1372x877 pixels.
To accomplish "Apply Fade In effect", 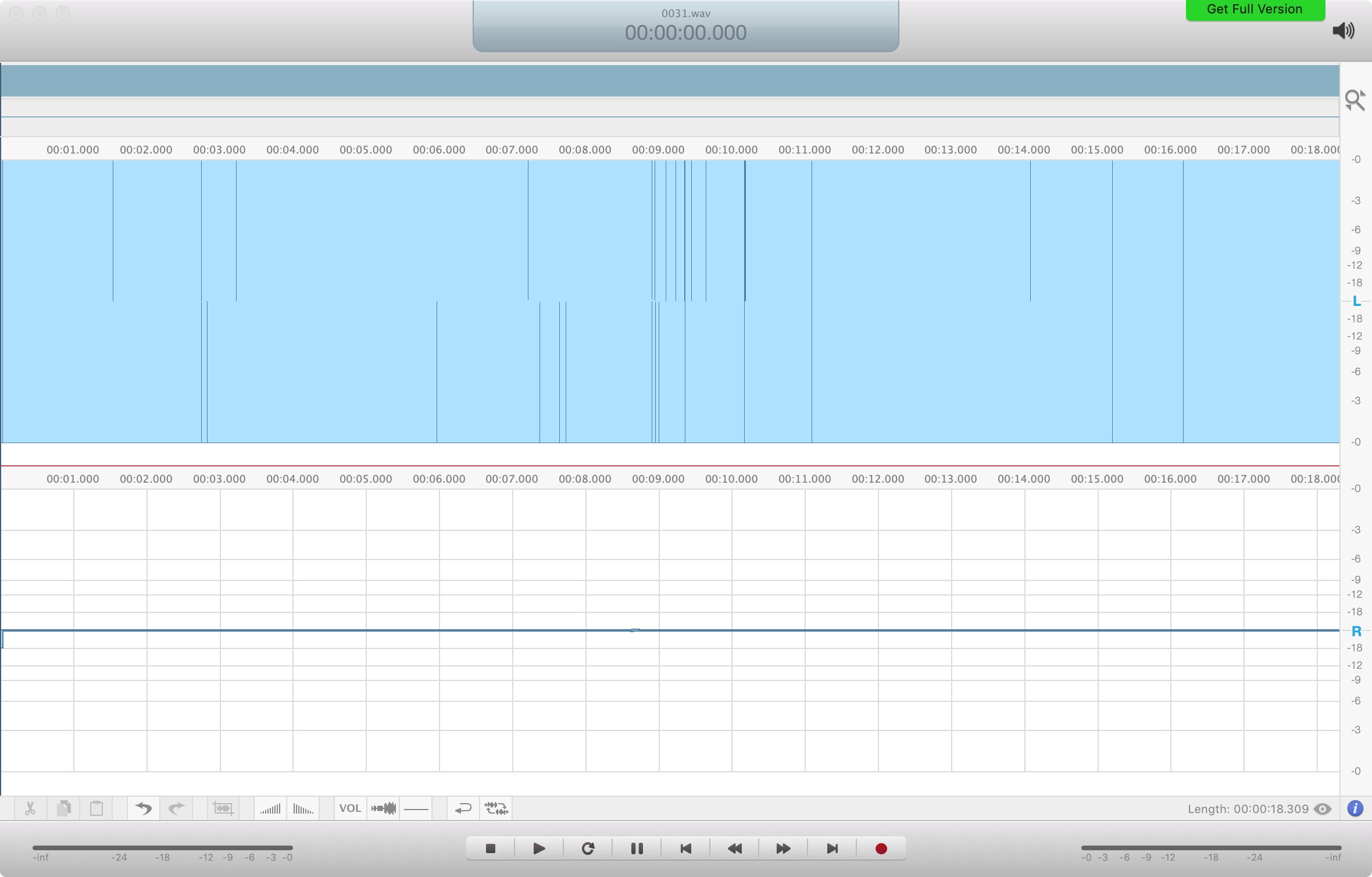I will point(270,808).
